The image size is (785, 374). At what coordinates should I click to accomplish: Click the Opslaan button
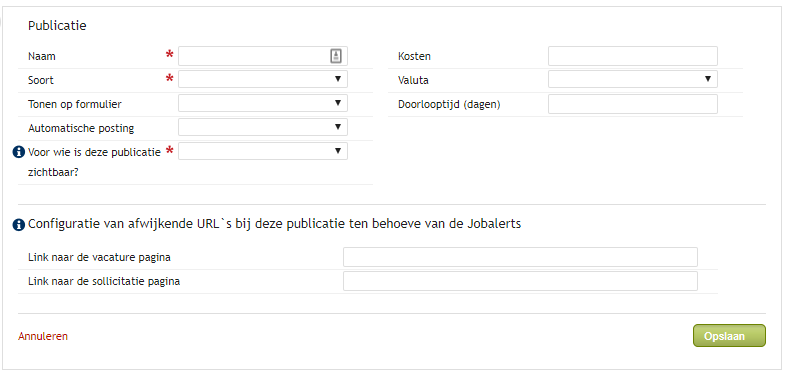pos(729,336)
